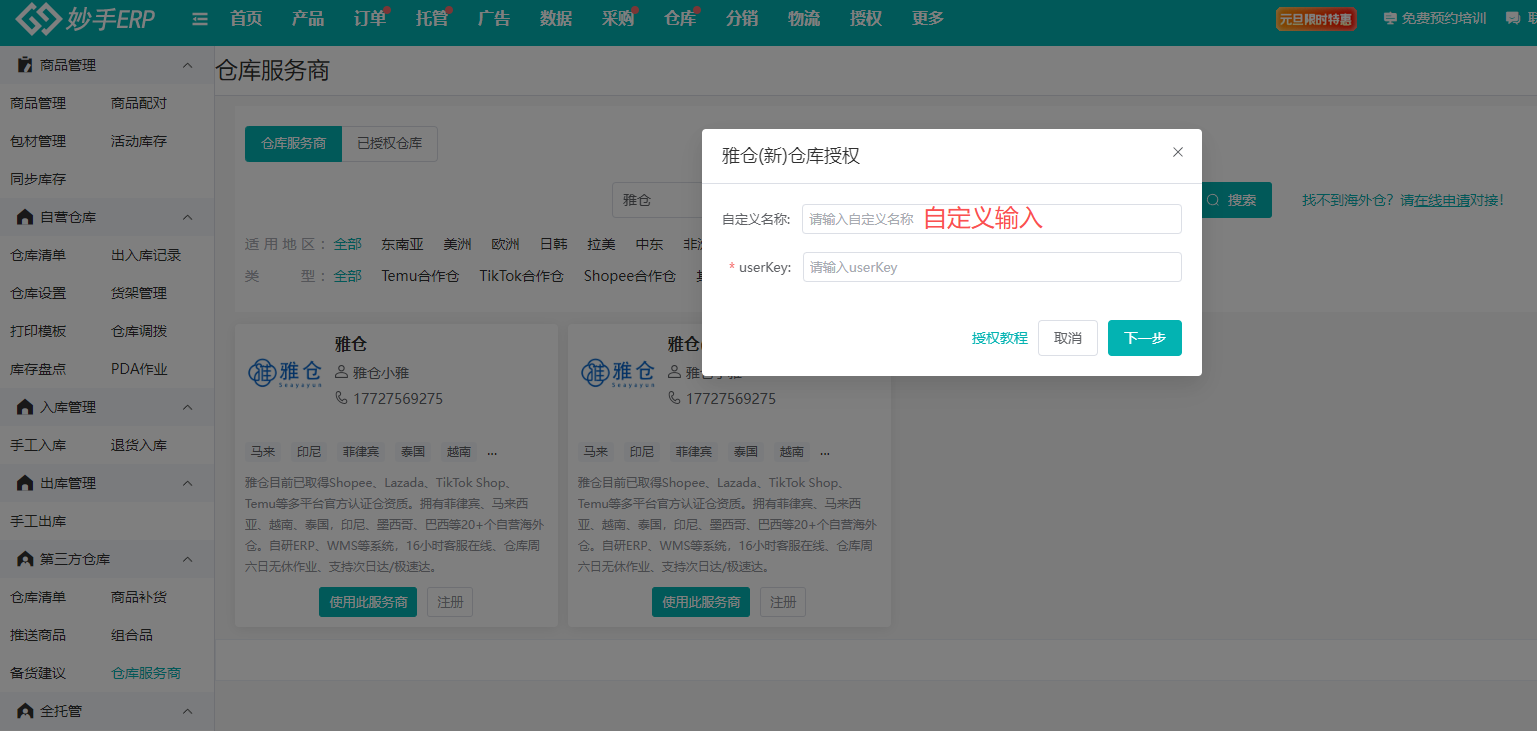The width and height of the screenshot is (1537, 731).
Task: Collapse the 出库管理 section chevron
Action: click(x=187, y=483)
